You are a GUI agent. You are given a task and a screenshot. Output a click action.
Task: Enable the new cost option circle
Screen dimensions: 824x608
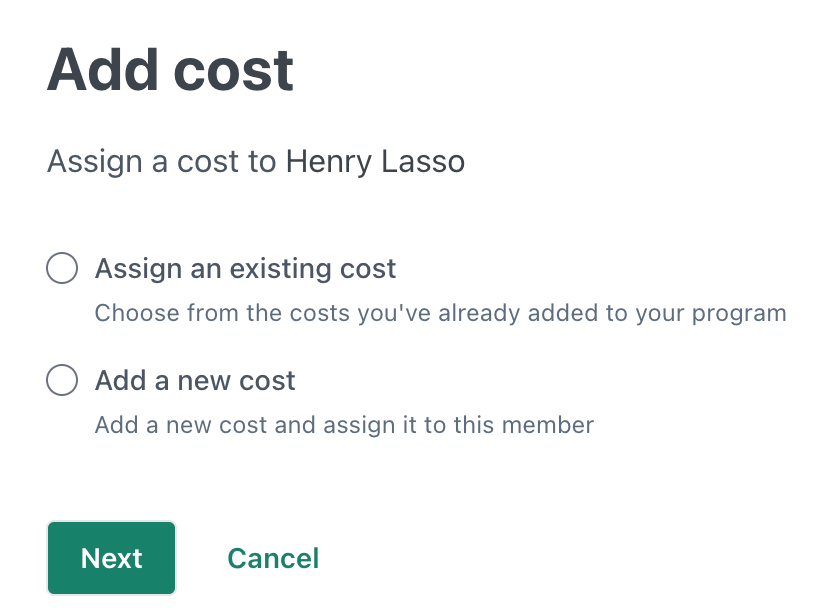(62, 381)
